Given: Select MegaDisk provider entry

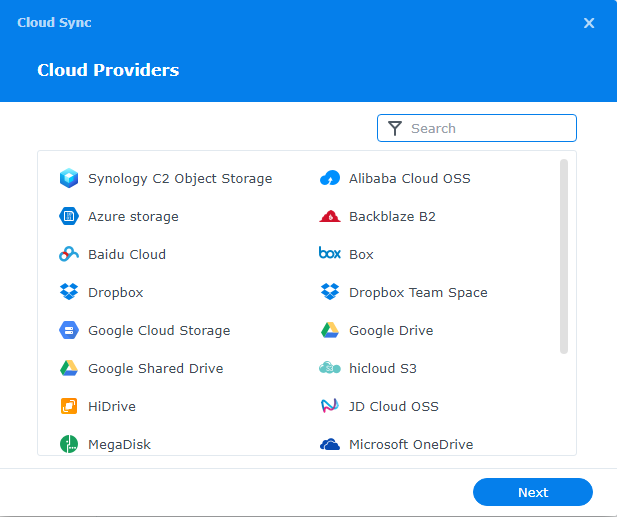Looking at the screenshot, I should click(x=119, y=445).
